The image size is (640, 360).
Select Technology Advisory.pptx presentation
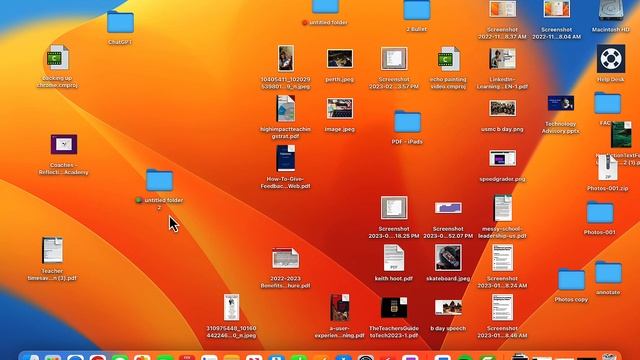[561, 103]
